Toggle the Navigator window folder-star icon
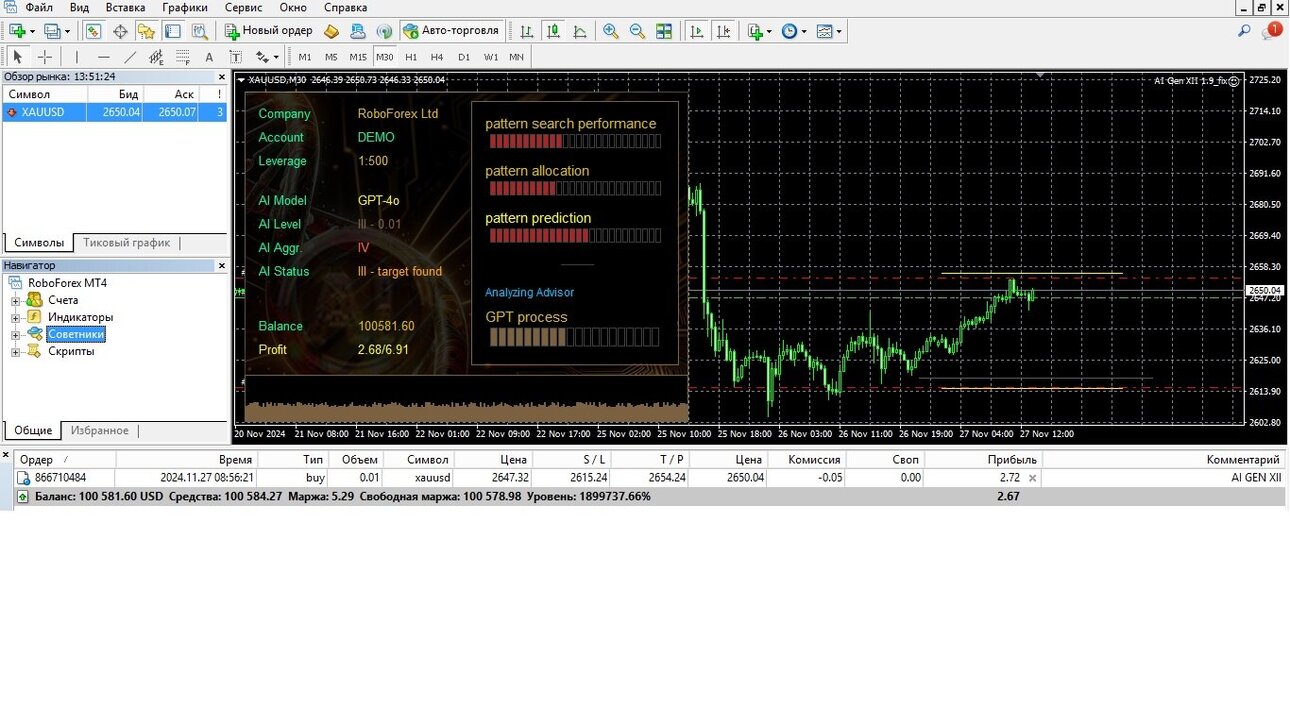This screenshot has width=1290, height=725. 146,31
